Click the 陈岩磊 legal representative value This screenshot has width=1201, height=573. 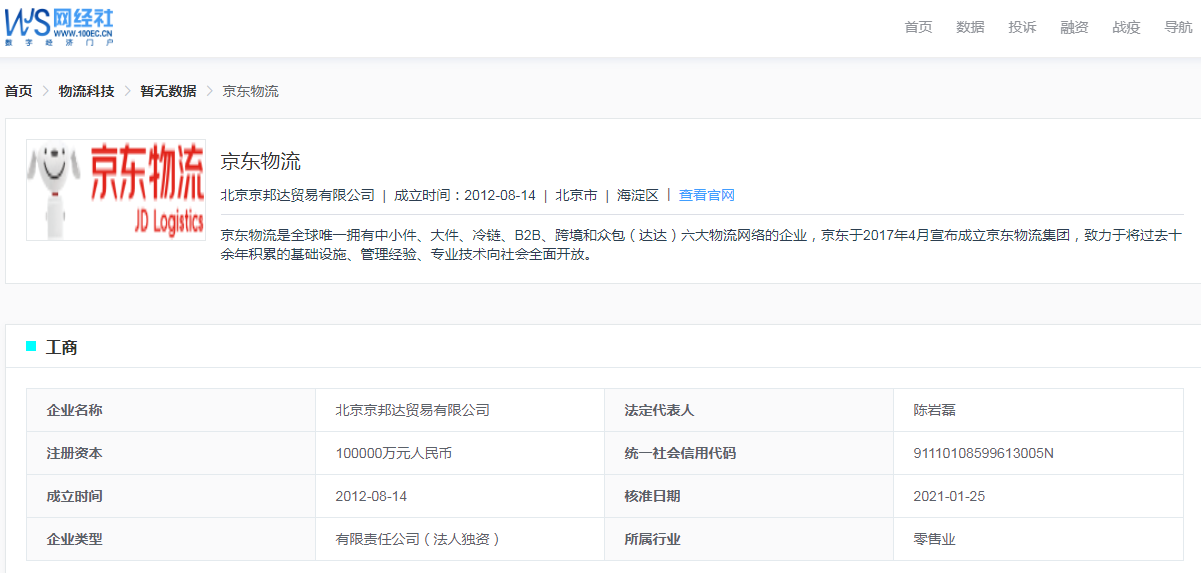(935, 410)
